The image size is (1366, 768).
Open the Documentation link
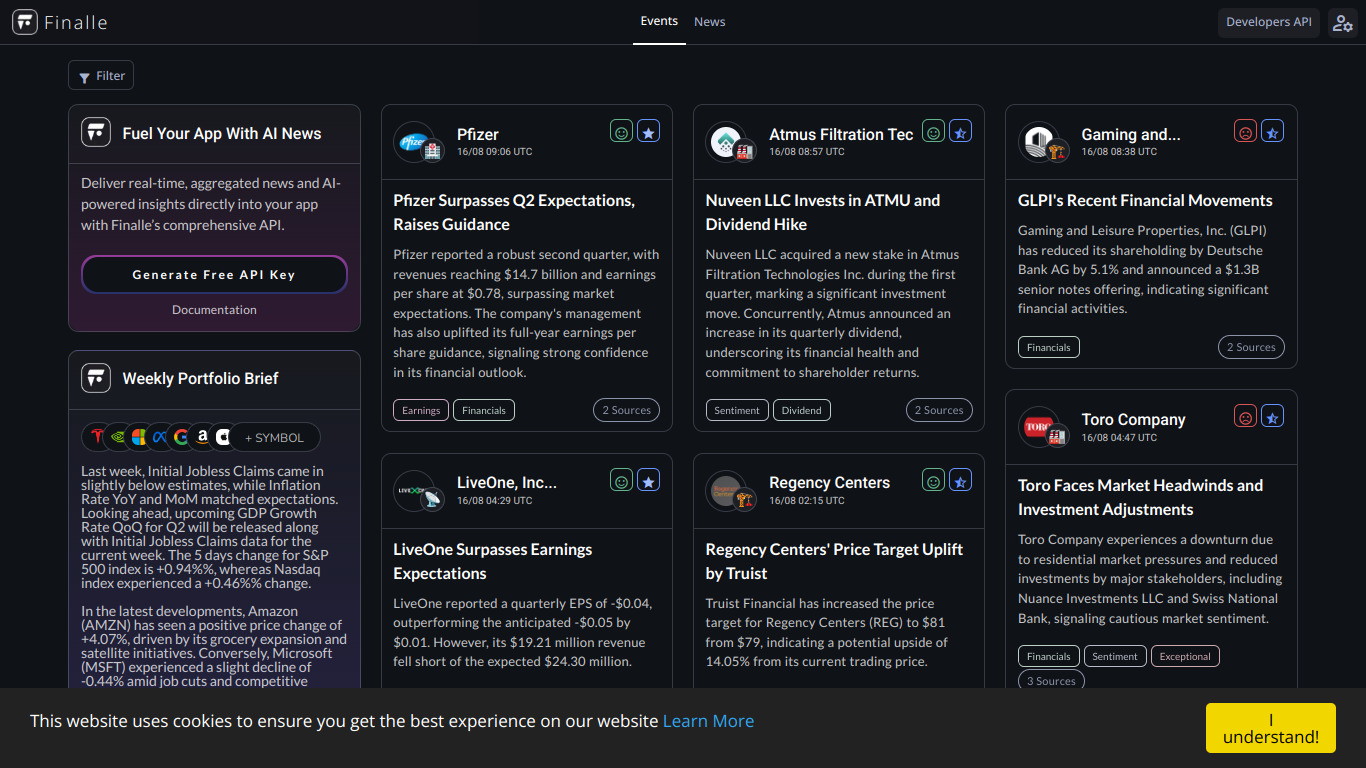[x=214, y=310]
